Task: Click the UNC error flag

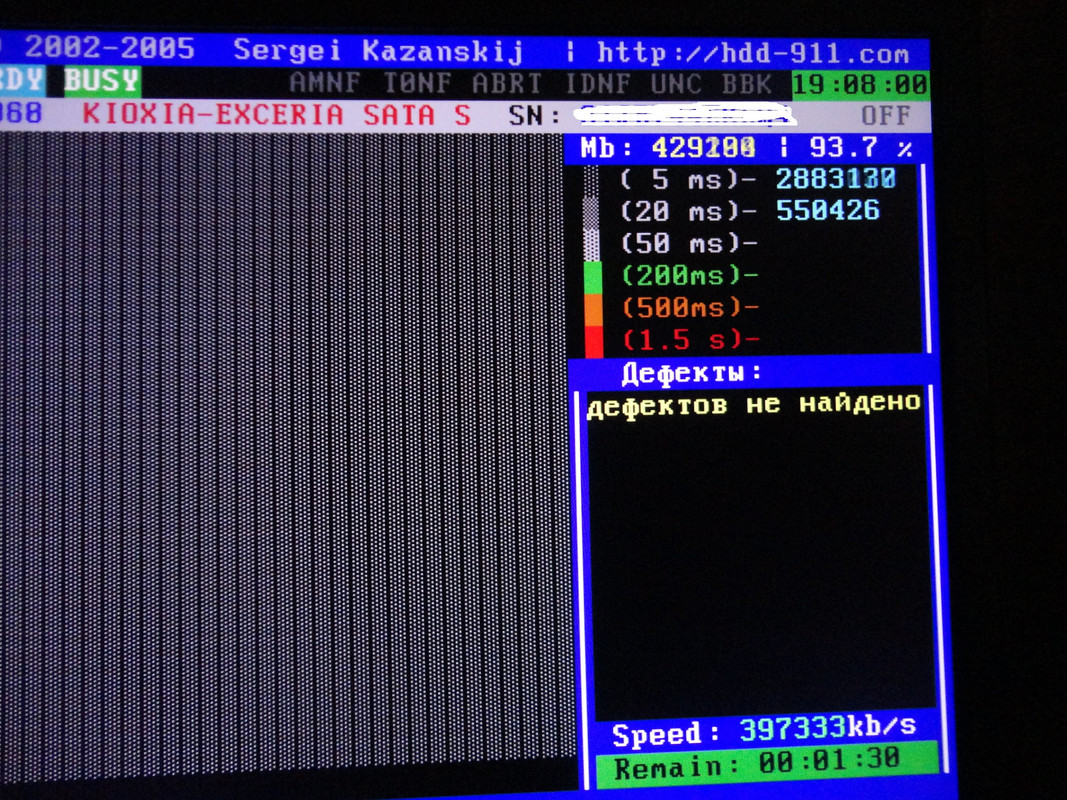Action: [676, 84]
